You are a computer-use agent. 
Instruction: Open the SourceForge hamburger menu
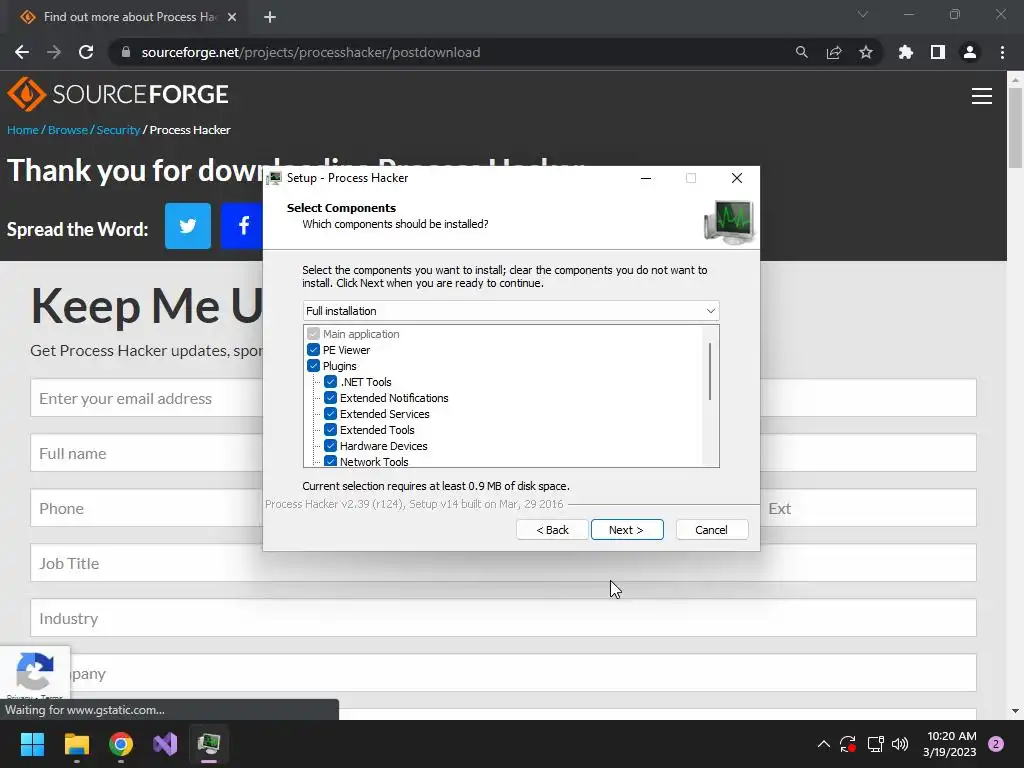[982, 96]
